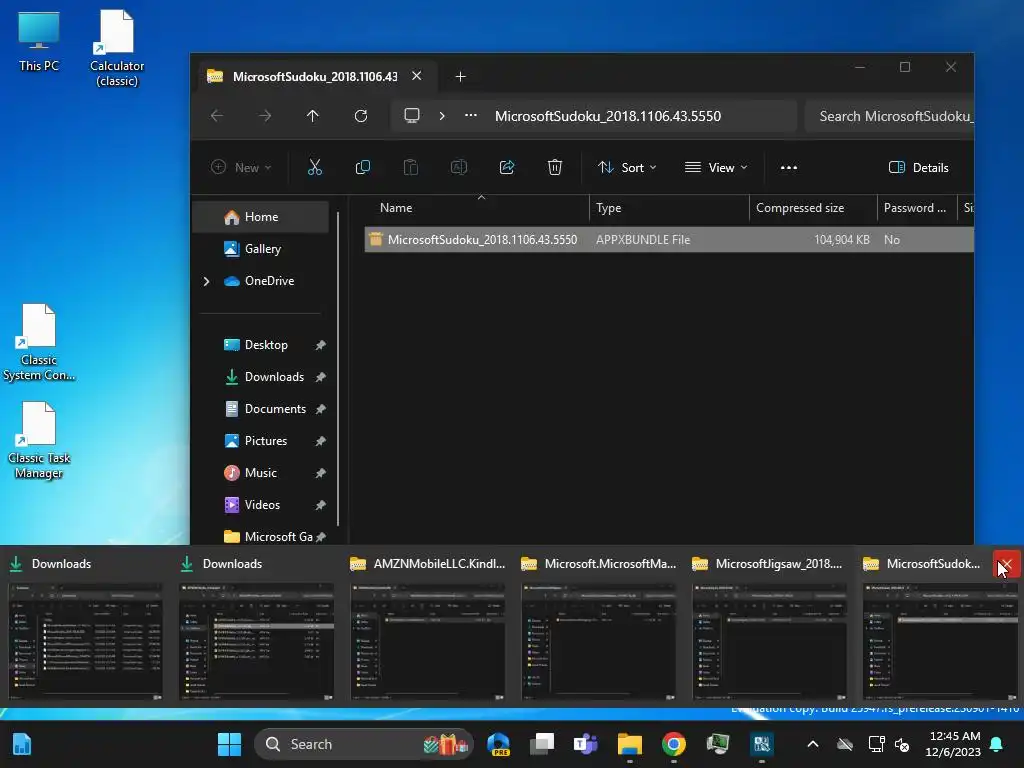Click the Paste clipboard icon in toolbar
The height and width of the screenshot is (768, 1024).
[x=411, y=168]
